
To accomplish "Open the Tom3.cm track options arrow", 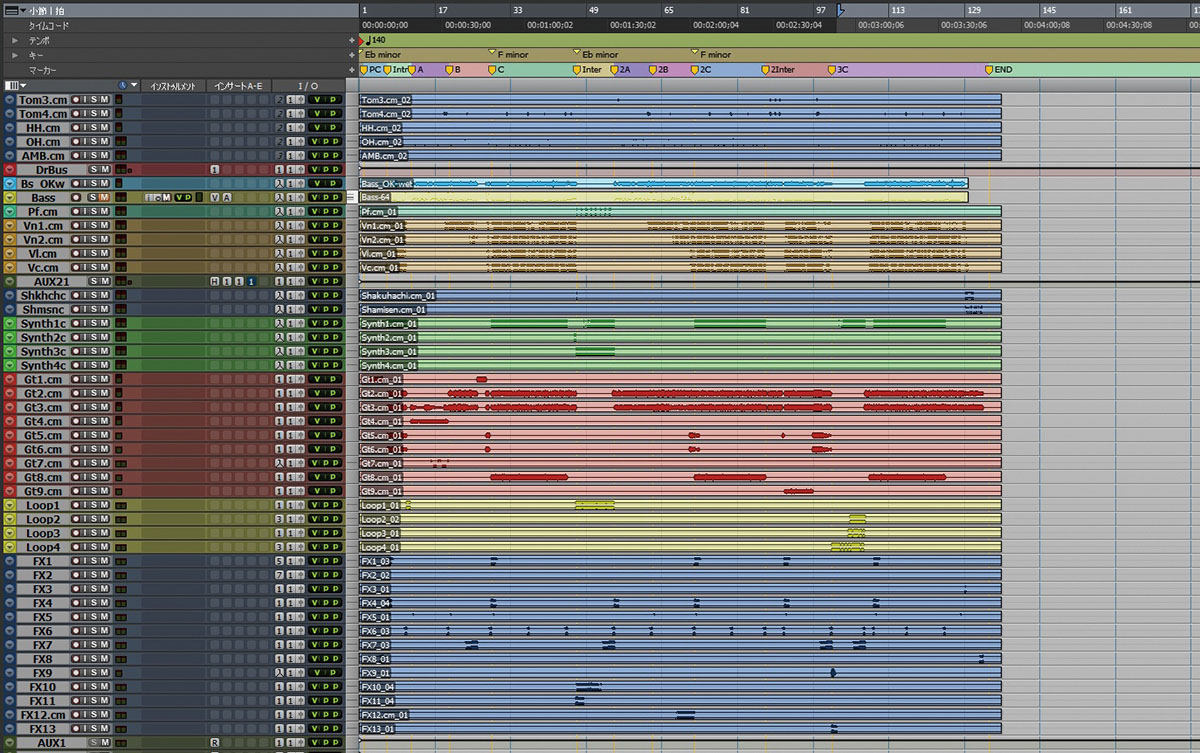I will point(10,100).
